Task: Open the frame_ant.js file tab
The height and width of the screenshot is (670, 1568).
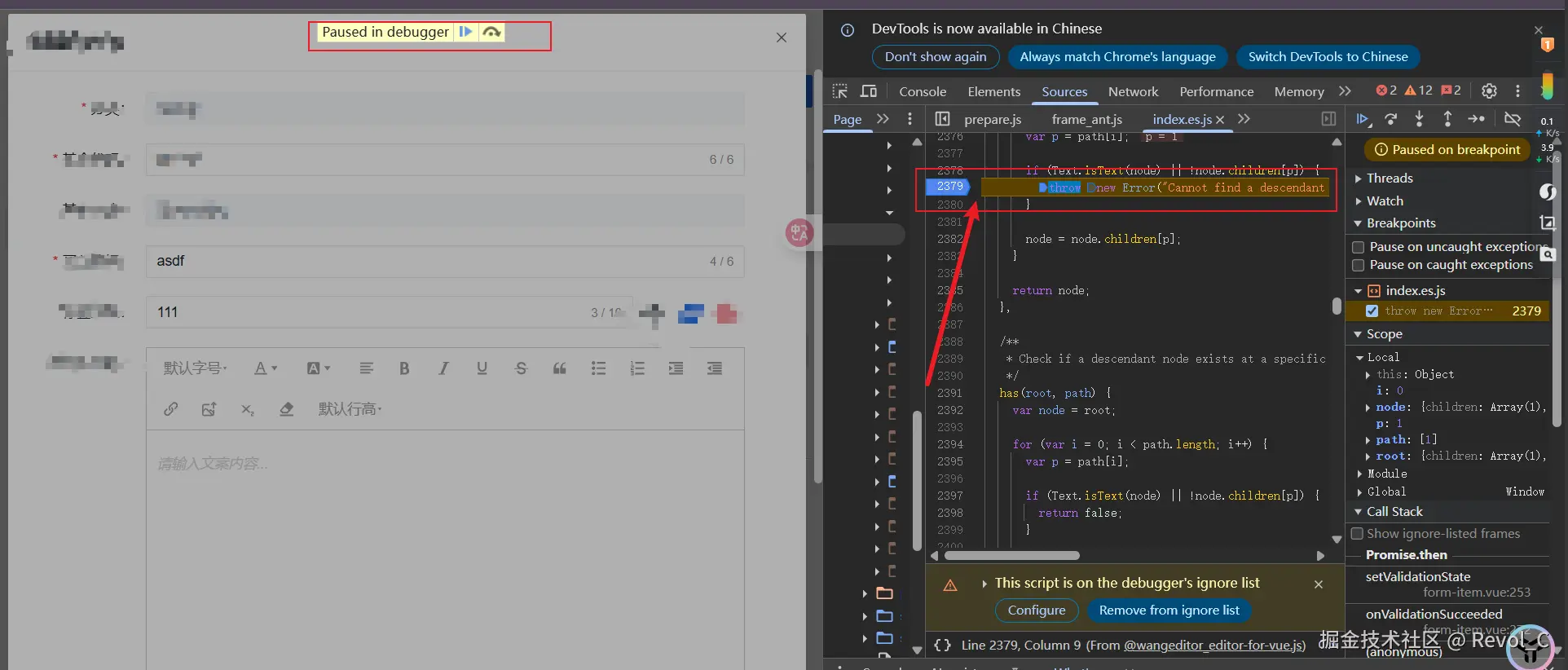Action: coord(1086,119)
